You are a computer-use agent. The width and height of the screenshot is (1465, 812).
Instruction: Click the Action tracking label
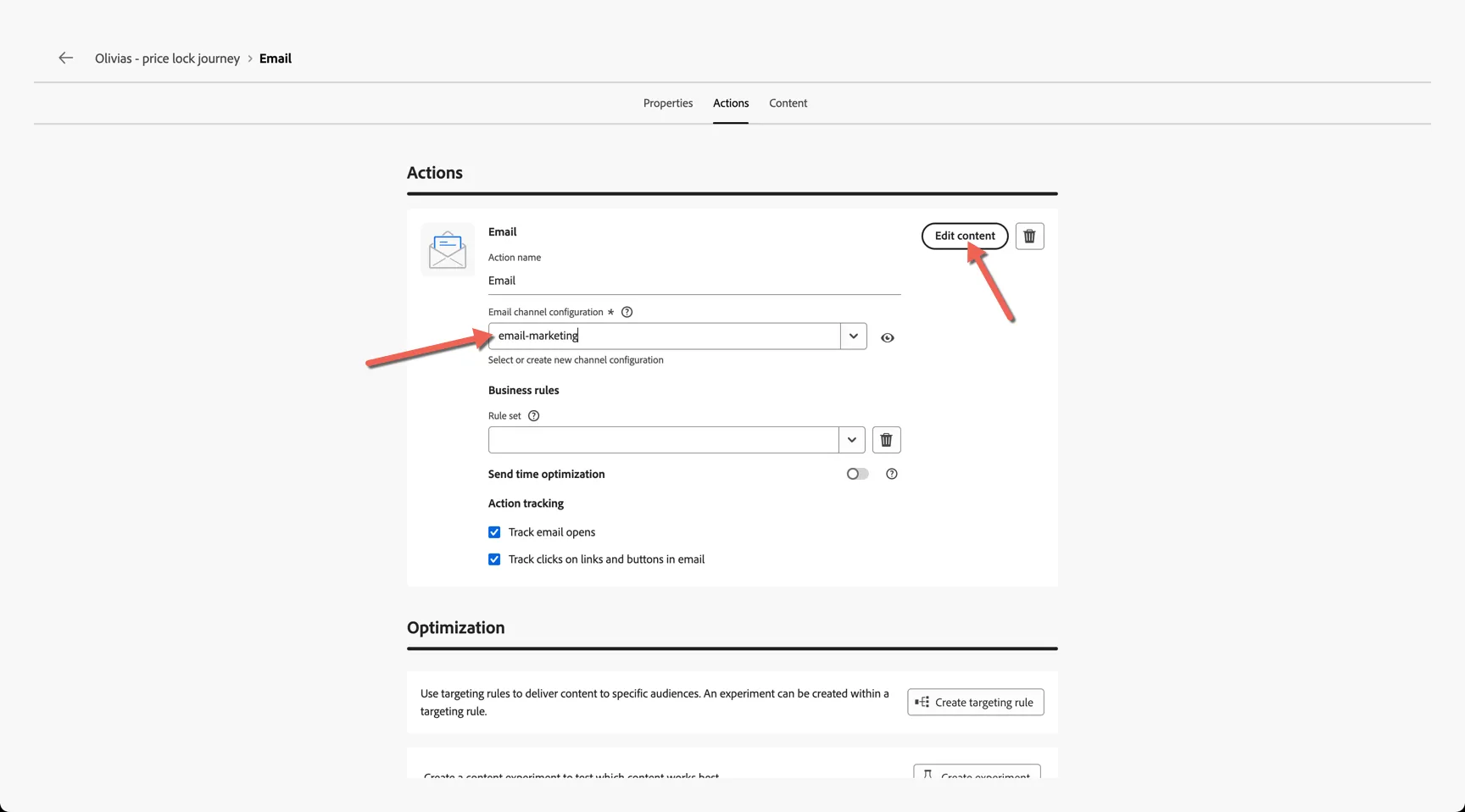526,503
